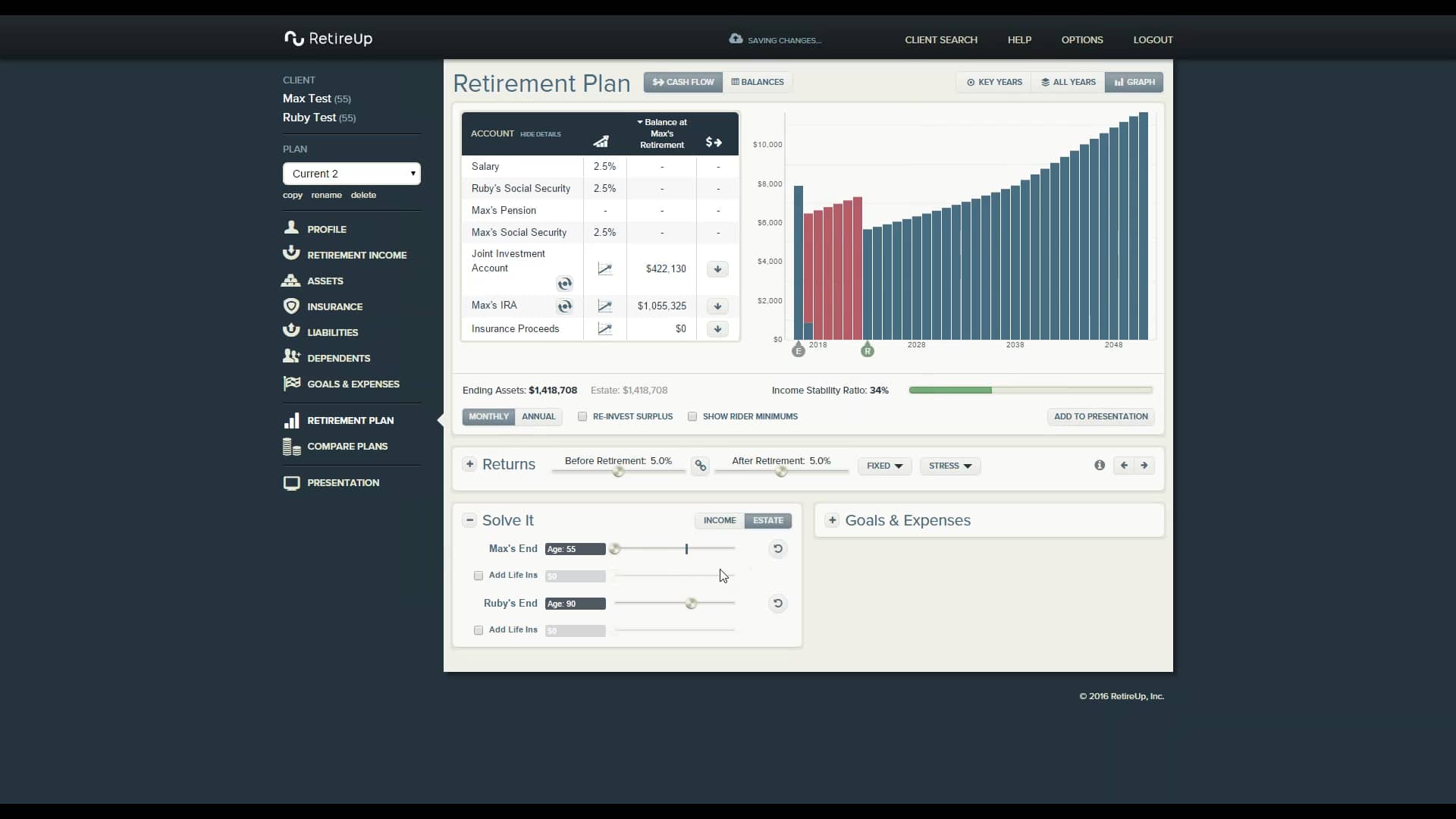Reset Max's End age with the revert icon
This screenshot has width=1456, height=819.
coord(777,549)
